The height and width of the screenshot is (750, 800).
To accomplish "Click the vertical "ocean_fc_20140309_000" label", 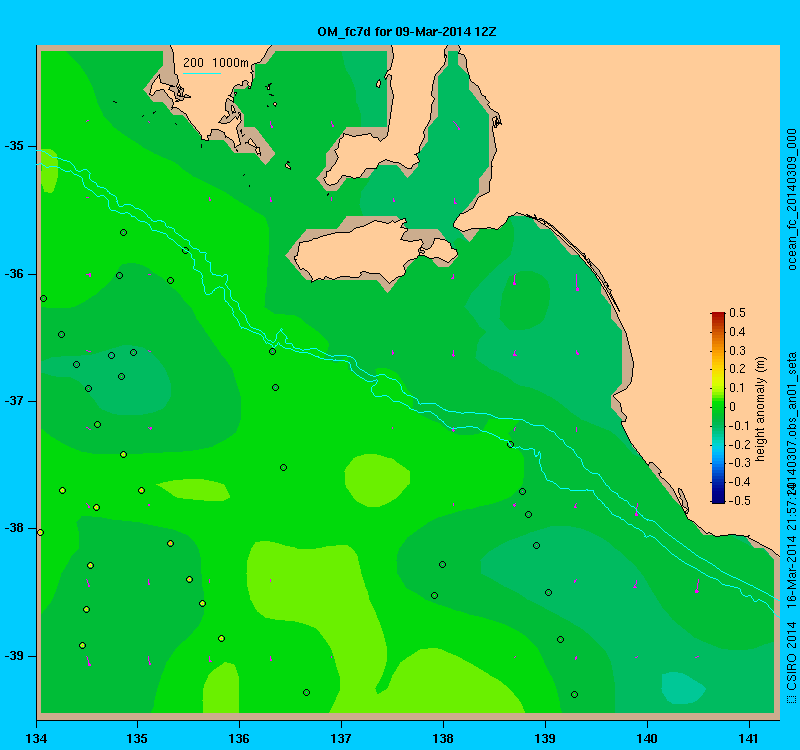I will click(791, 199).
